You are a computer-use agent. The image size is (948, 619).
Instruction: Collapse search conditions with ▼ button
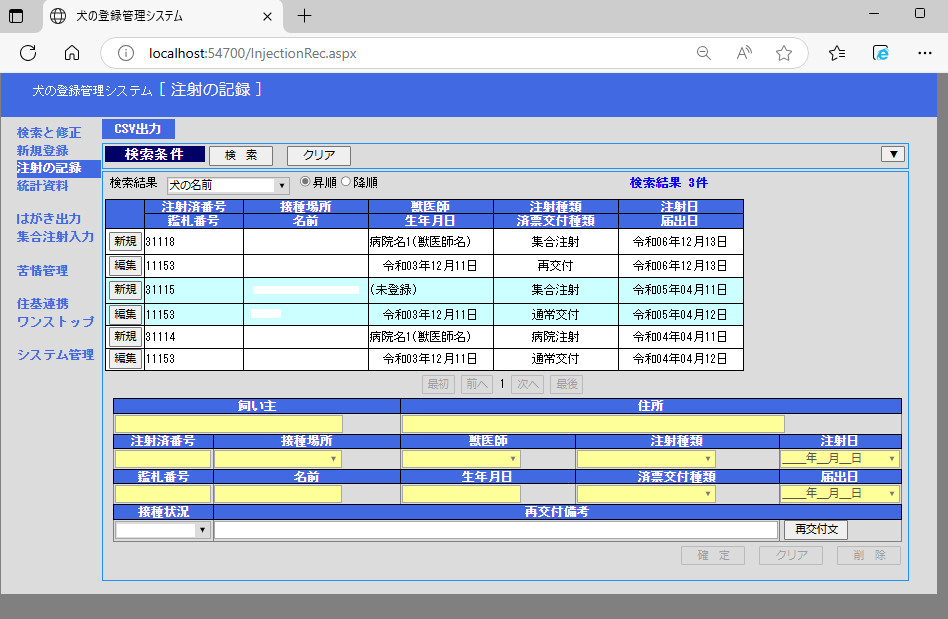pos(892,154)
